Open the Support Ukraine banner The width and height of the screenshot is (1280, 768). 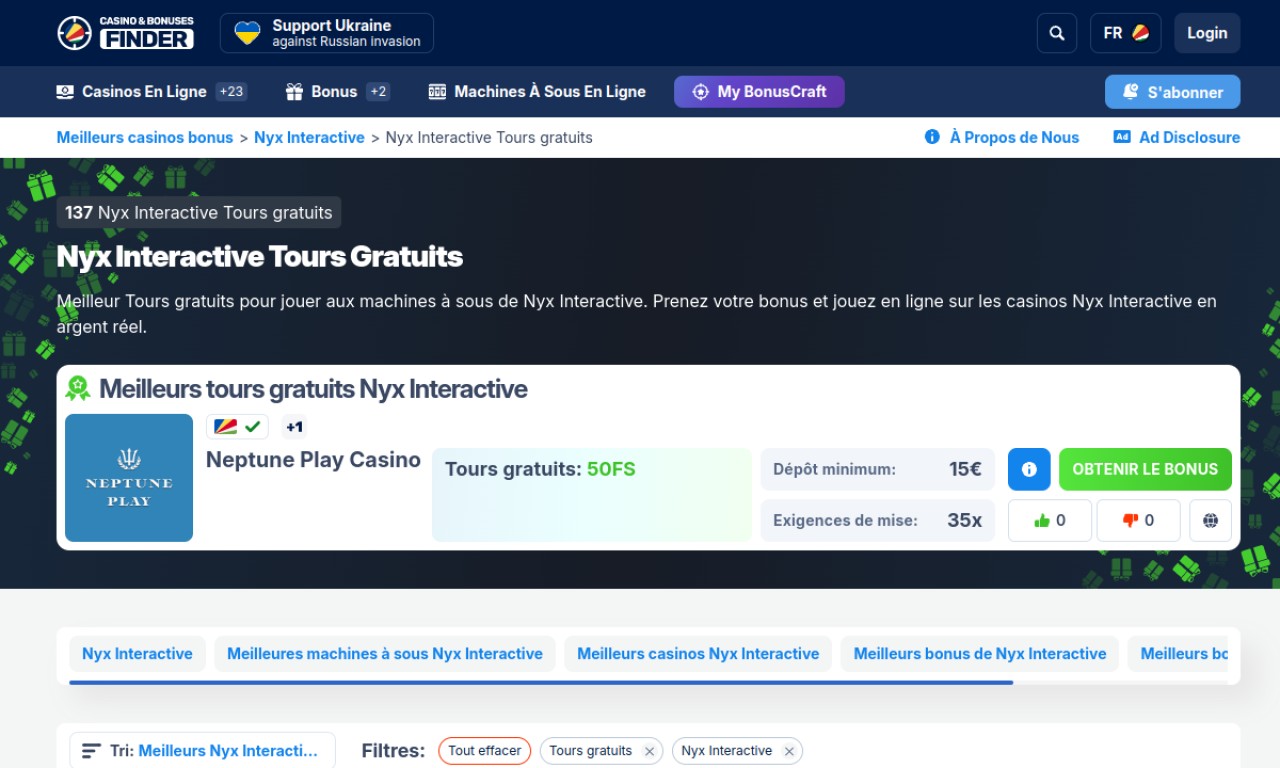pos(327,33)
